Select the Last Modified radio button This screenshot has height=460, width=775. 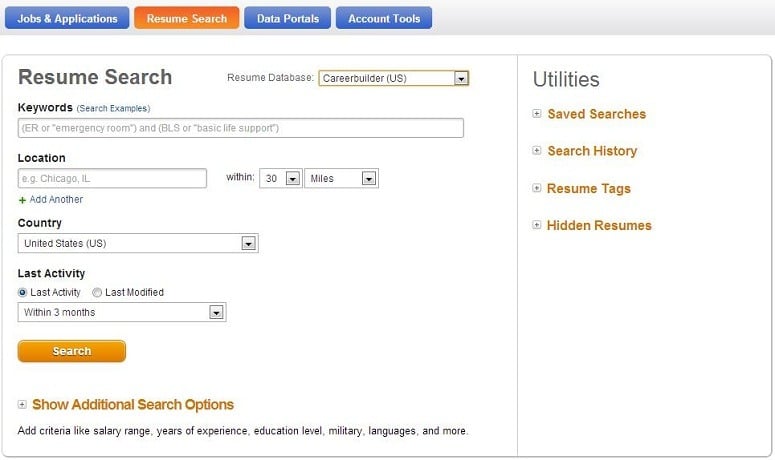[x=97, y=292]
